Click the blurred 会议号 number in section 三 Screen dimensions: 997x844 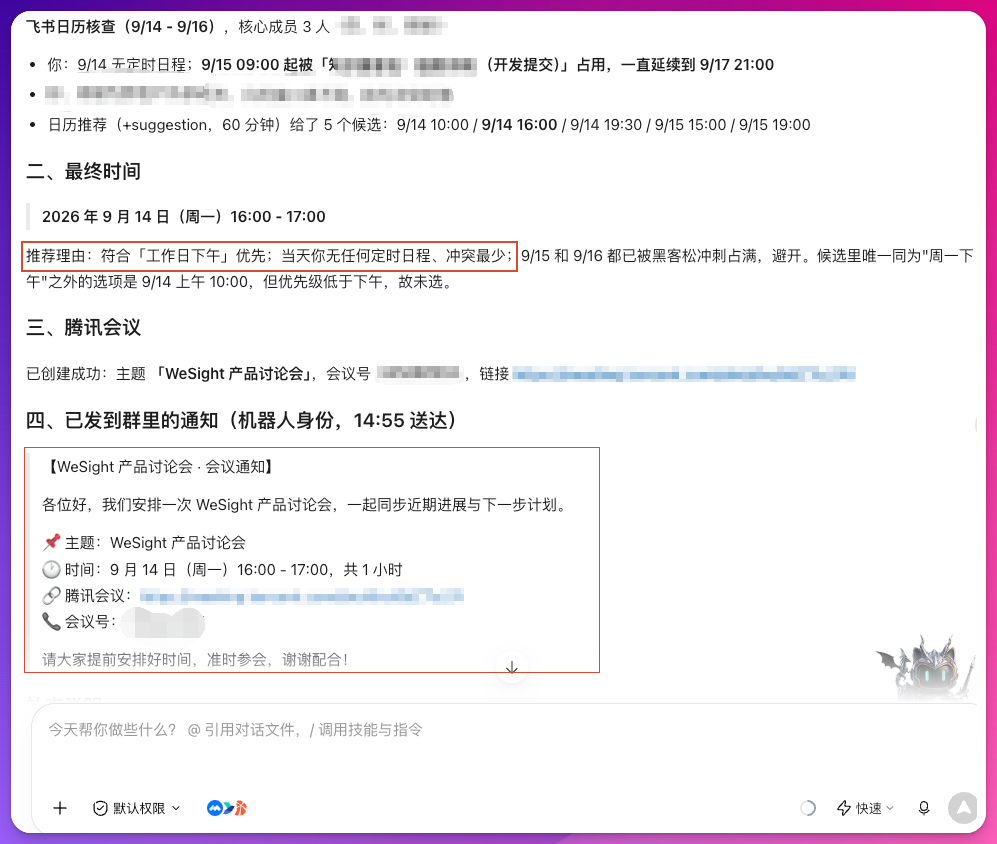point(418,373)
